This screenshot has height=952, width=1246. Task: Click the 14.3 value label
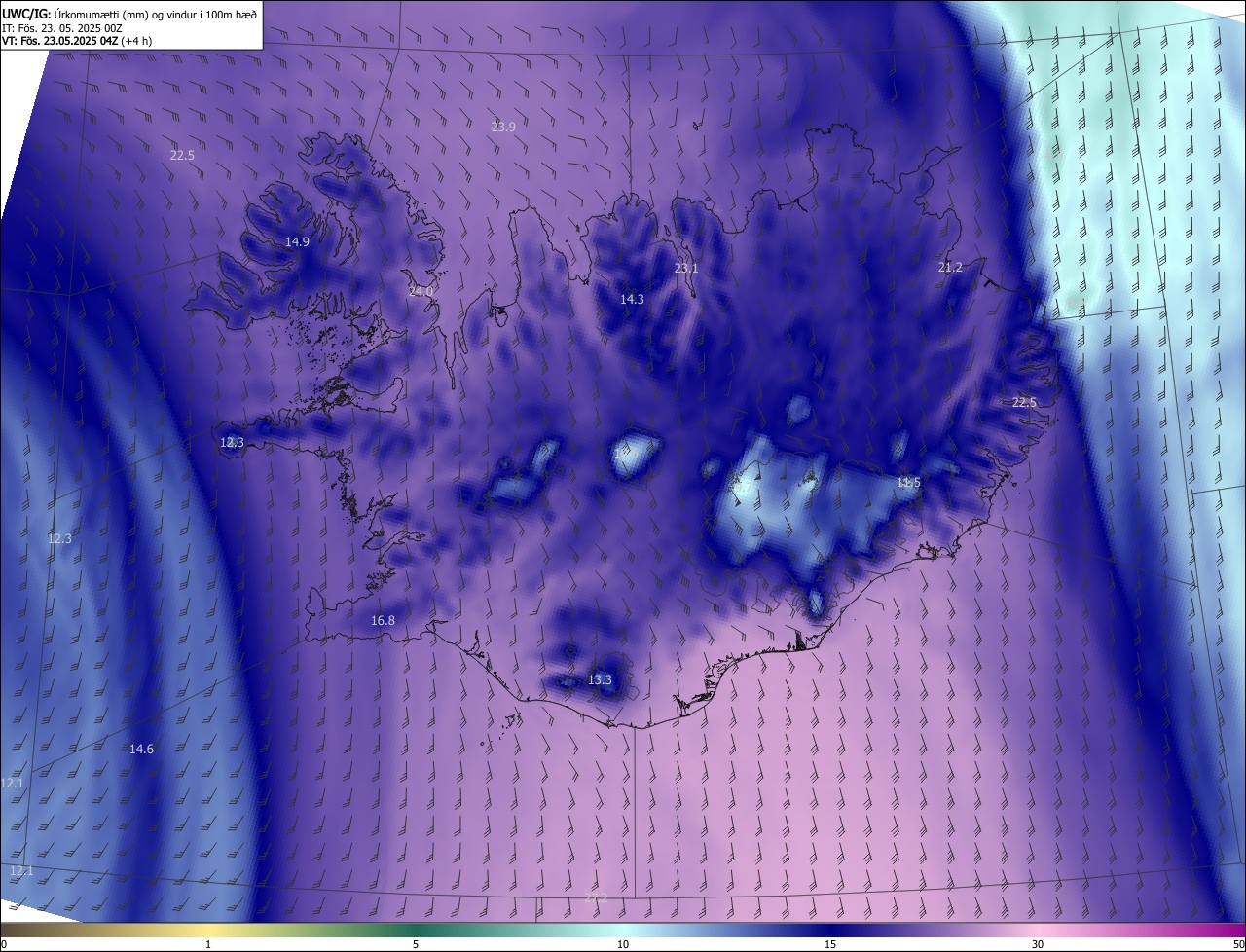click(632, 299)
